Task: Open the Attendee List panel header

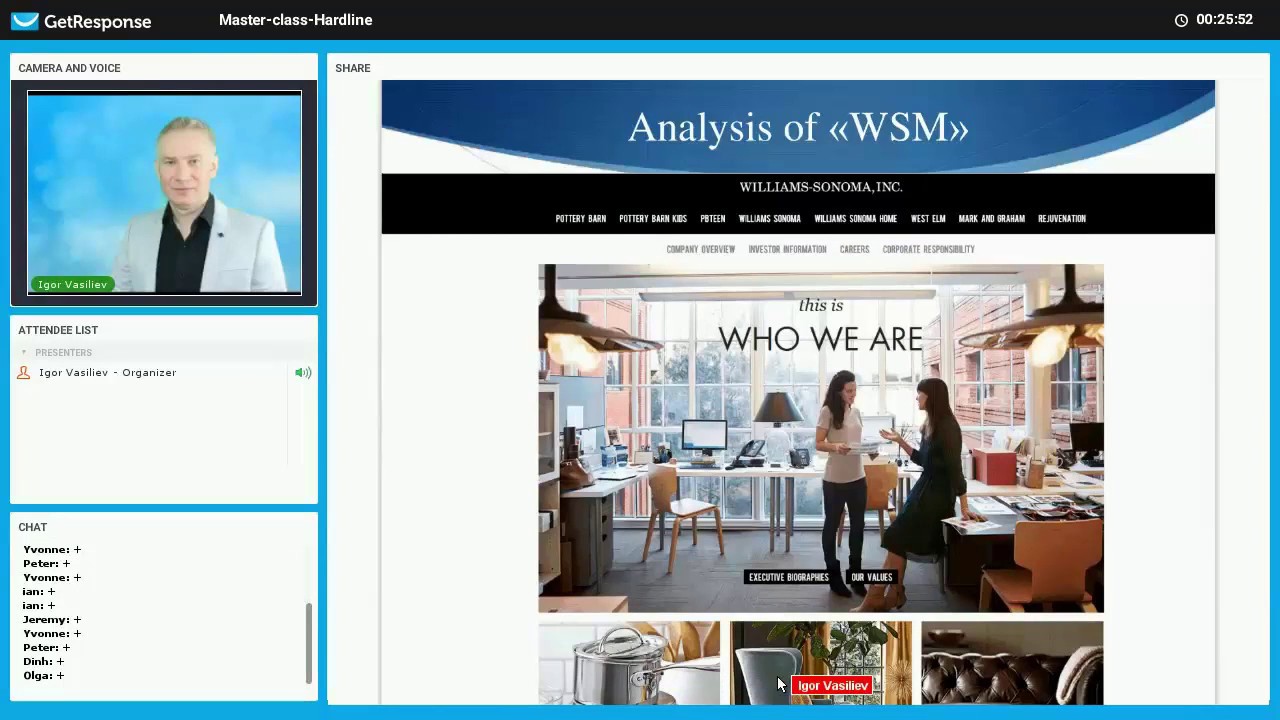Action: pos(58,330)
